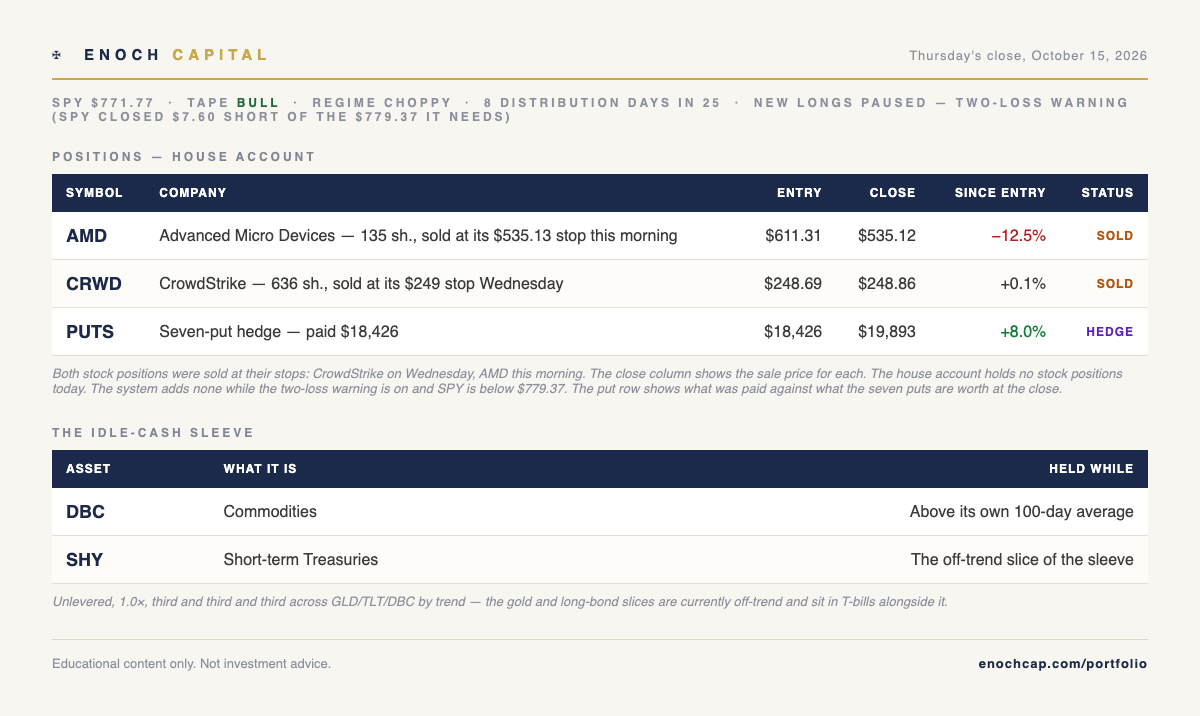Click the SHY asset cell
The height and width of the screenshot is (716, 1200).
pos(84,560)
